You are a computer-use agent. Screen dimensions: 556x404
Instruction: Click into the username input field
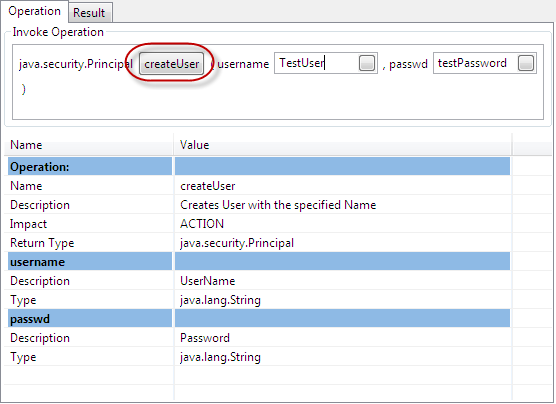tap(317, 63)
